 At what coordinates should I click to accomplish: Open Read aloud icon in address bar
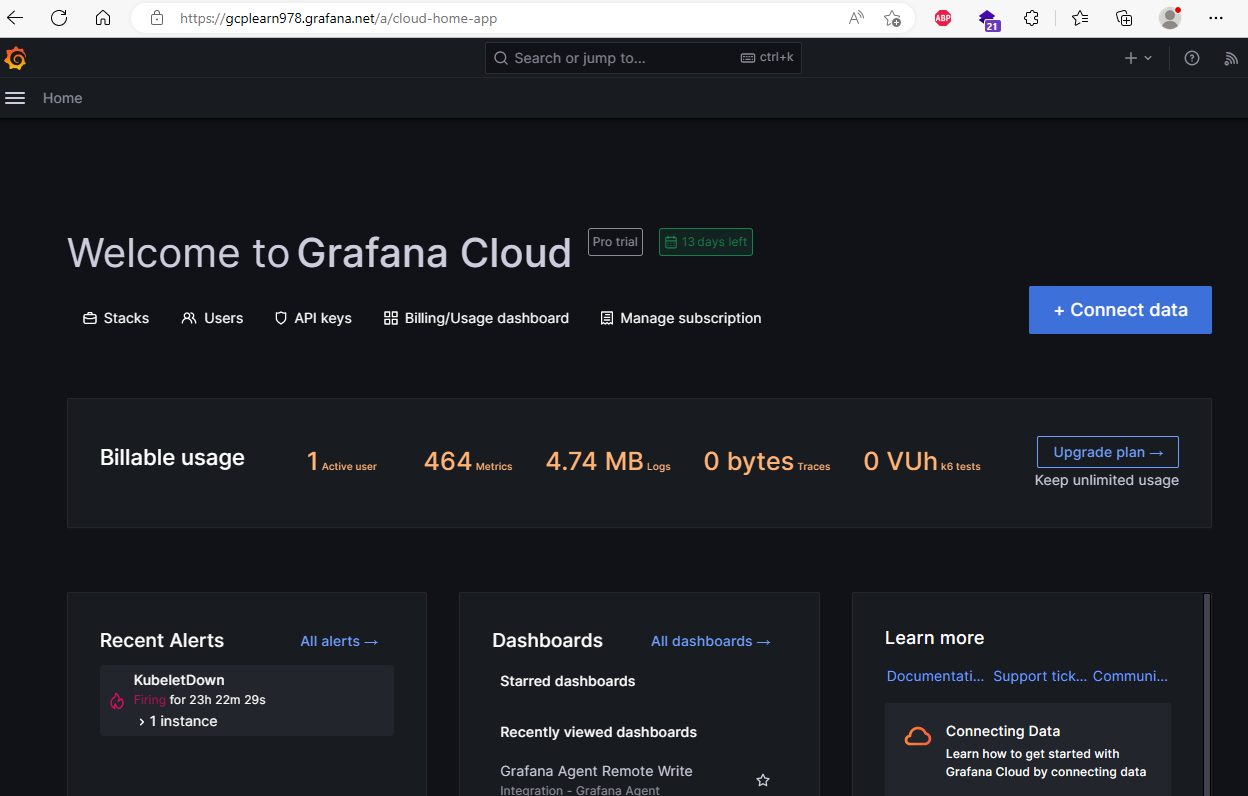tap(856, 18)
